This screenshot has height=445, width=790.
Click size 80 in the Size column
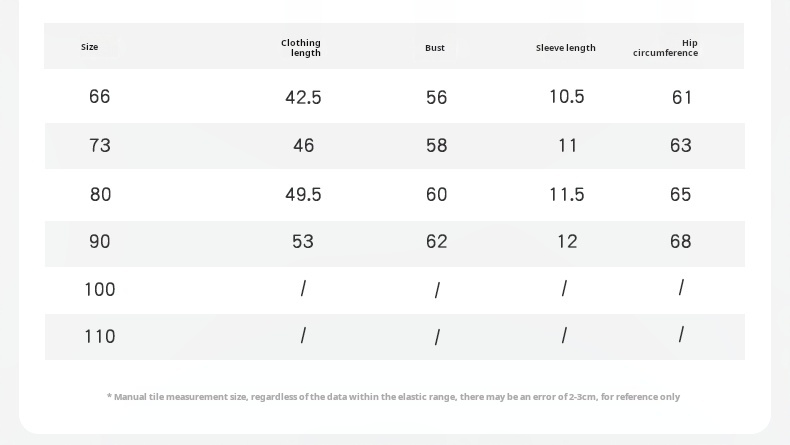[101, 195]
